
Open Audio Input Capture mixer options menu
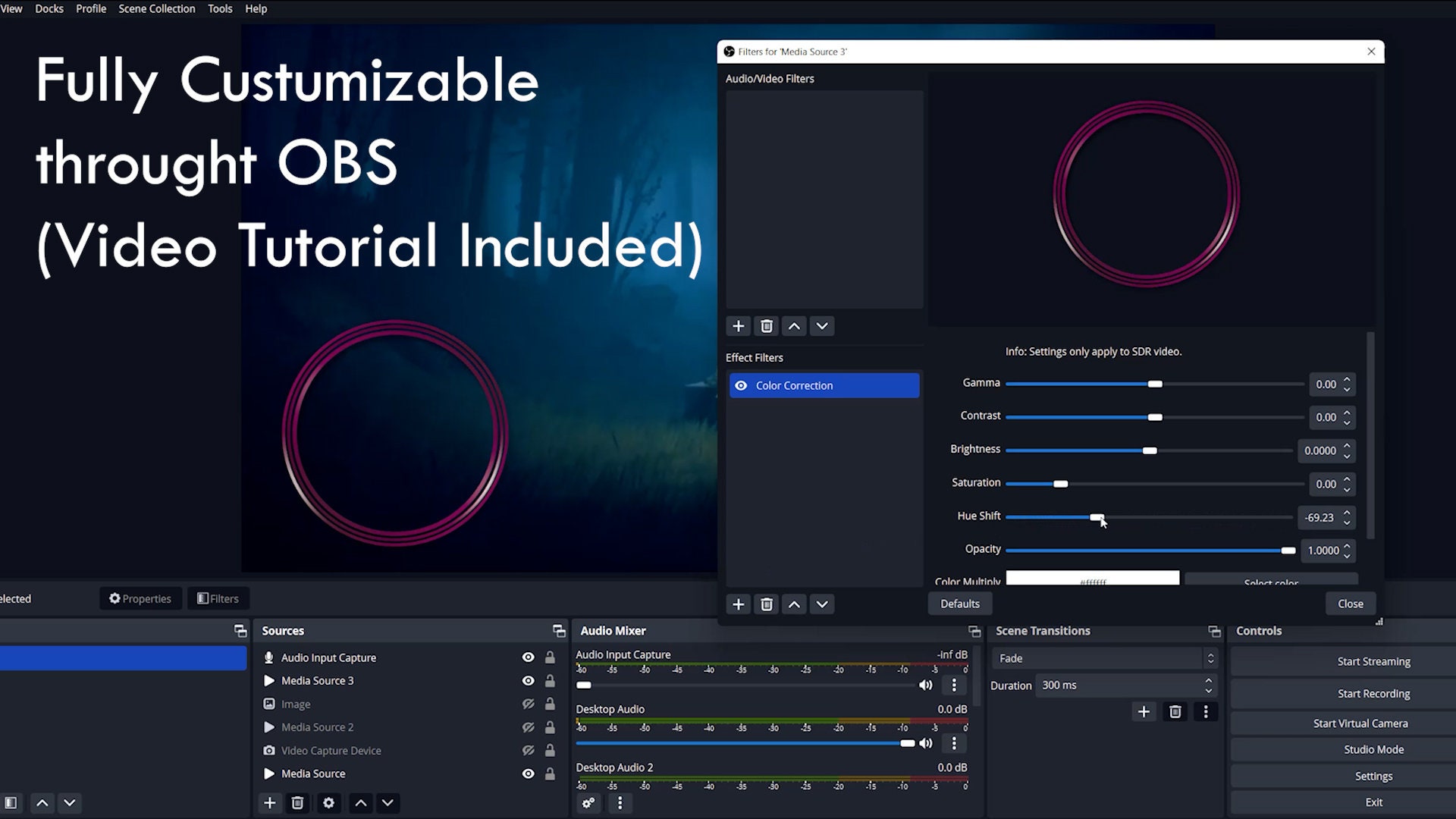[954, 686]
